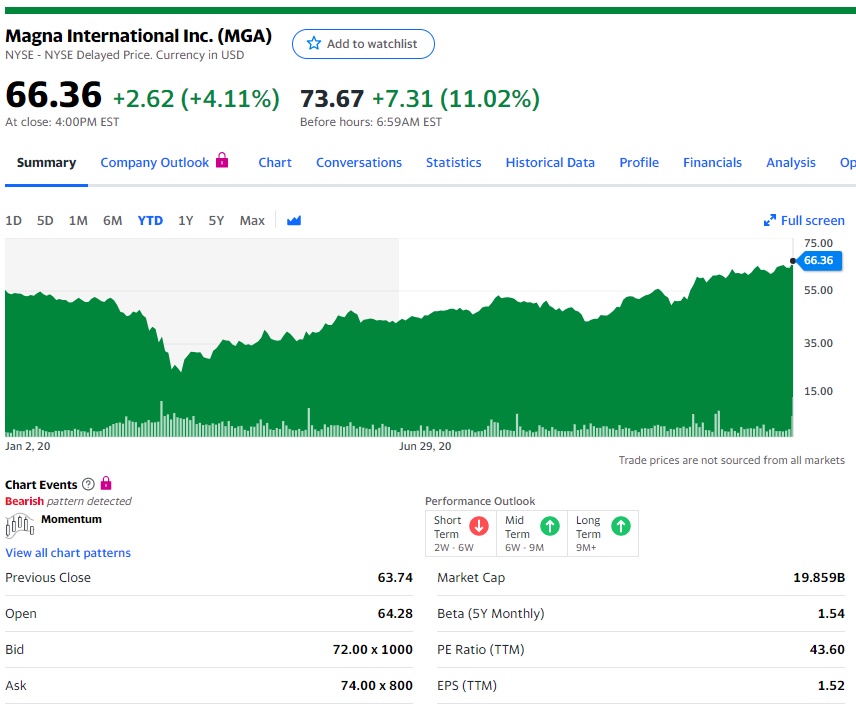Open the Historical Data tab

click(550, 163)
